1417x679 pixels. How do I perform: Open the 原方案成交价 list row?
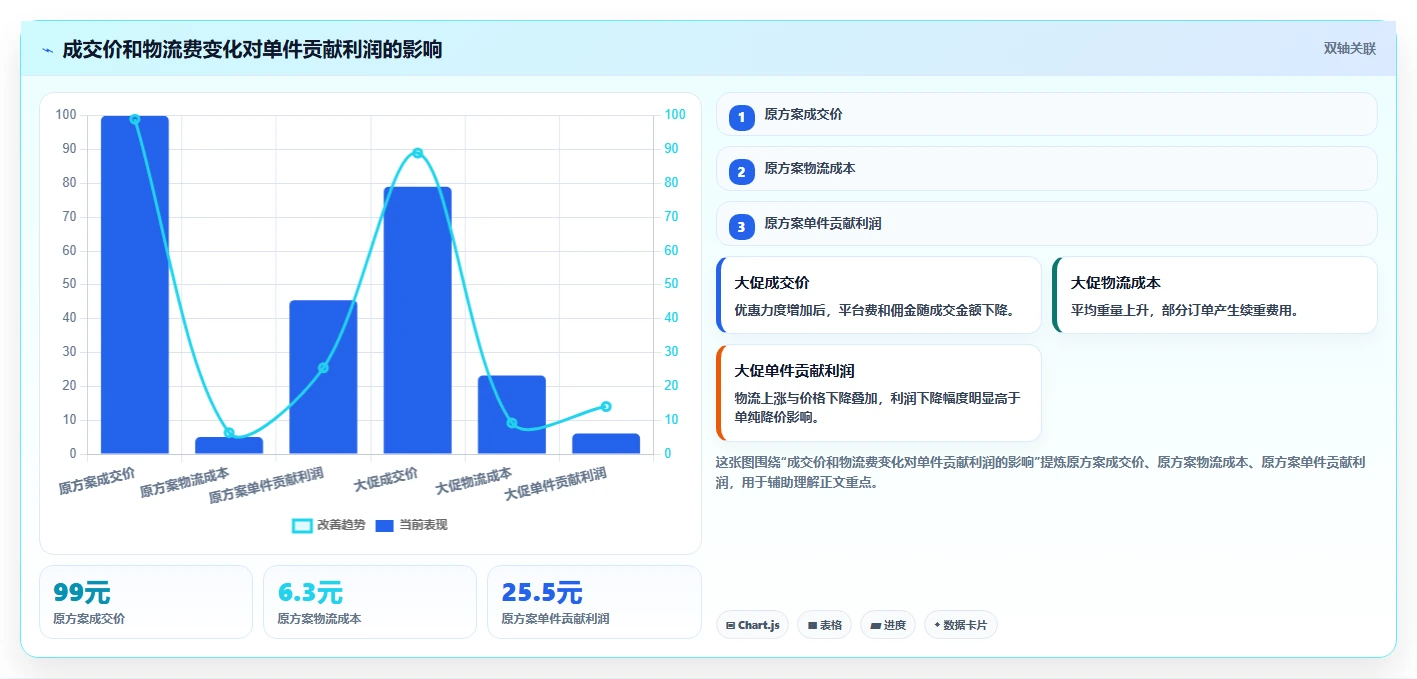click(x=1046, y=114)
